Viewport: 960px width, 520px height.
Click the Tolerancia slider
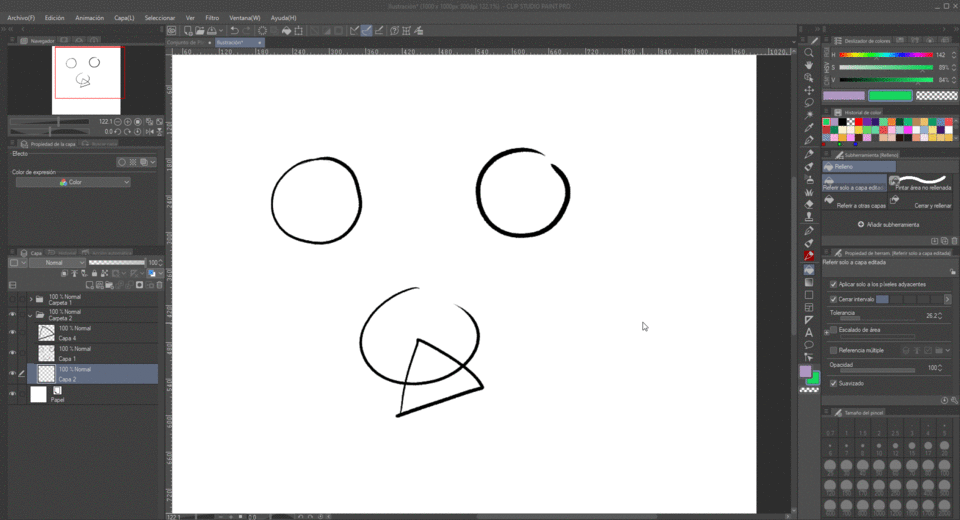[870, 321]
